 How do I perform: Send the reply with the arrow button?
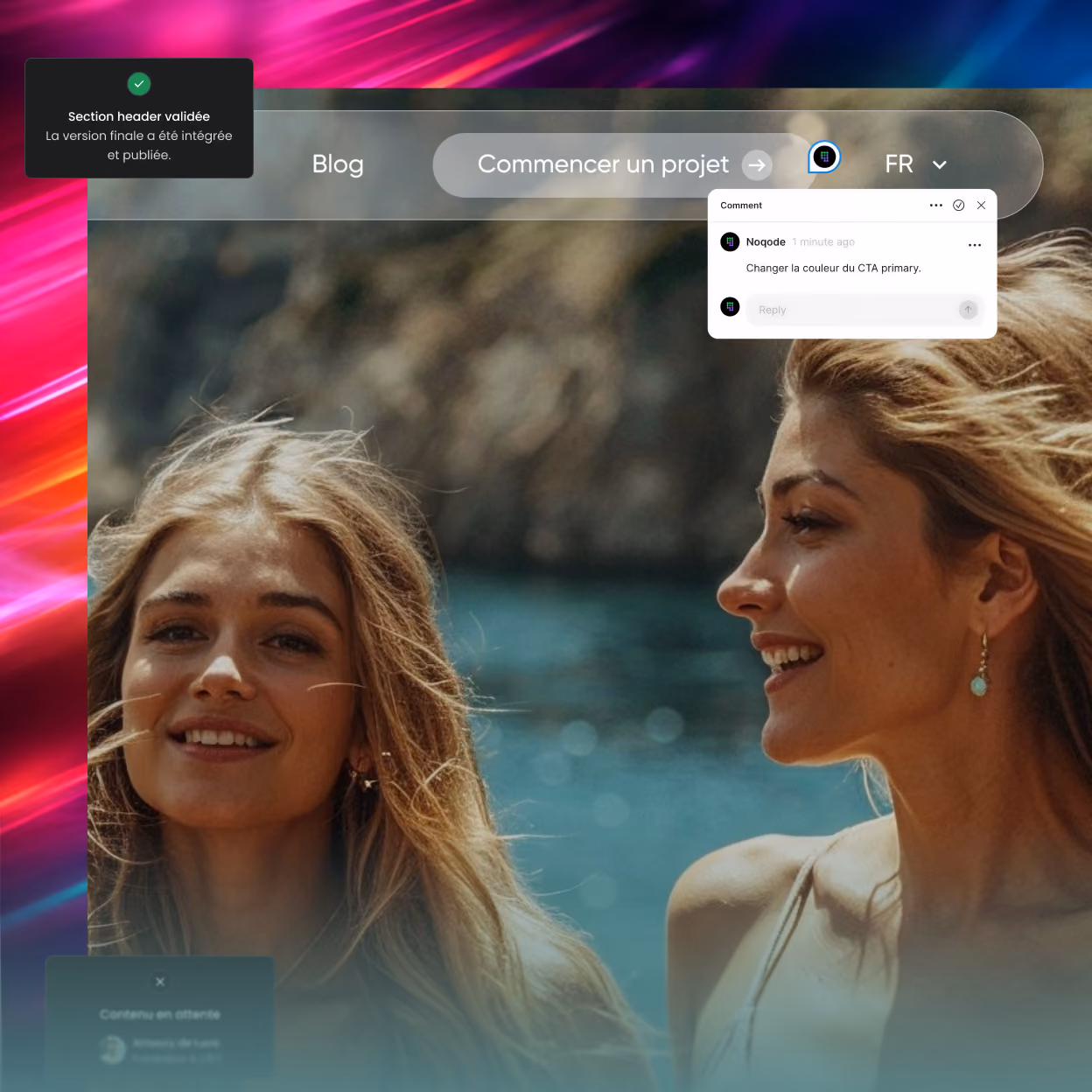tap(968, 310)
